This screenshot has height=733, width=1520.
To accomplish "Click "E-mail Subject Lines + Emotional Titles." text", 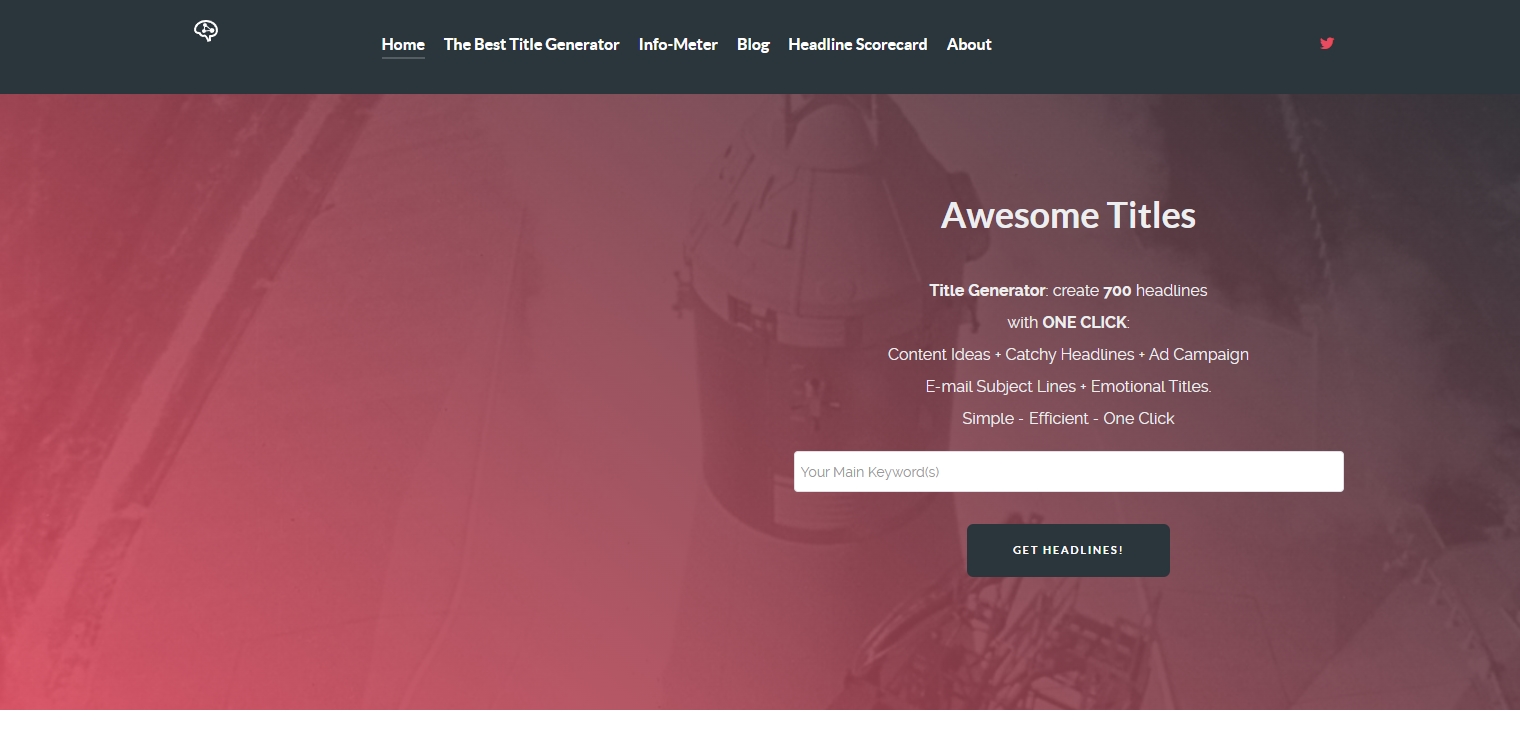I will coord(1068,387).
